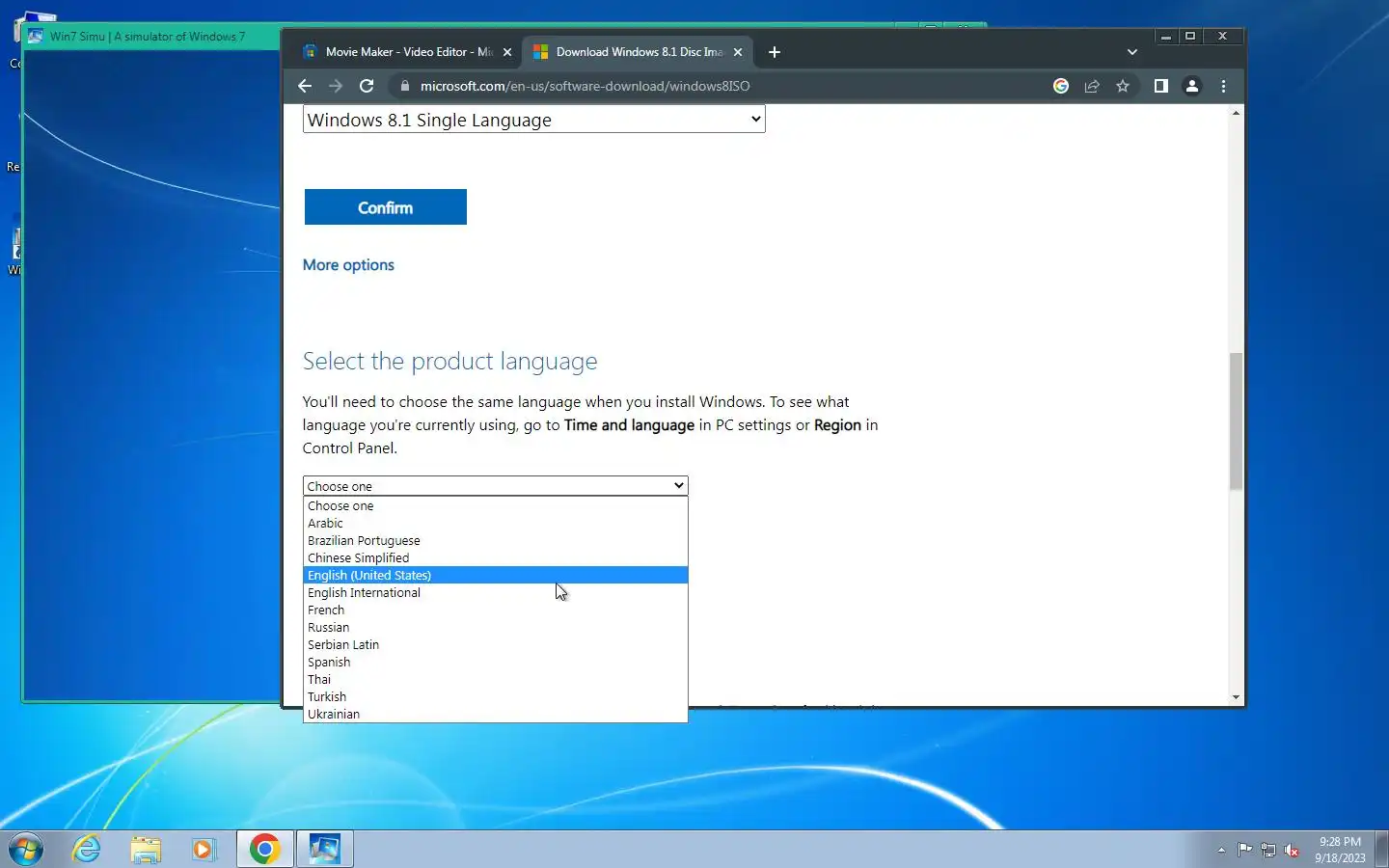
Task: Minimize the Chrome window
Action: 1165,36
